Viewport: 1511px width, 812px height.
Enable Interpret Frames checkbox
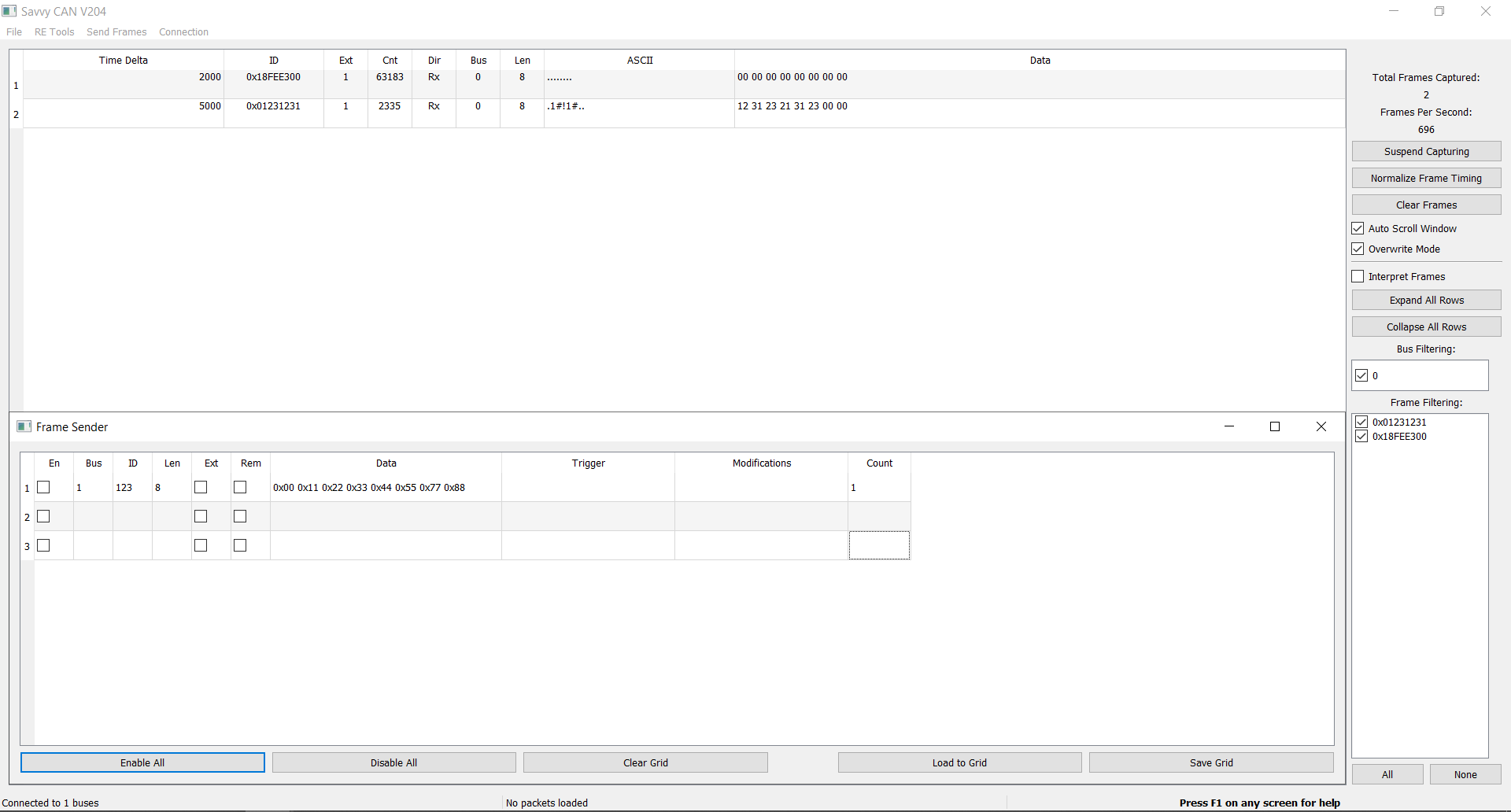tap(1358, 276)
